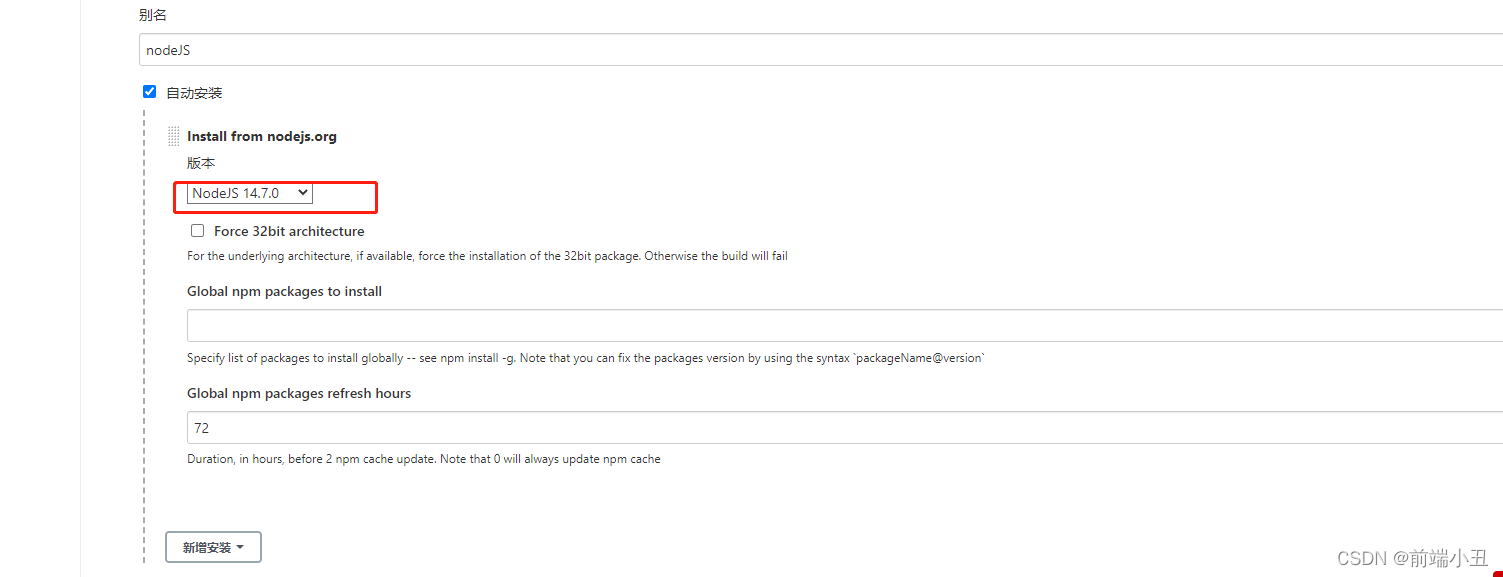Click the 'For the underlying architecture' help text
The height and width of the screenshot is (577, 1503).
pos(487,256)
